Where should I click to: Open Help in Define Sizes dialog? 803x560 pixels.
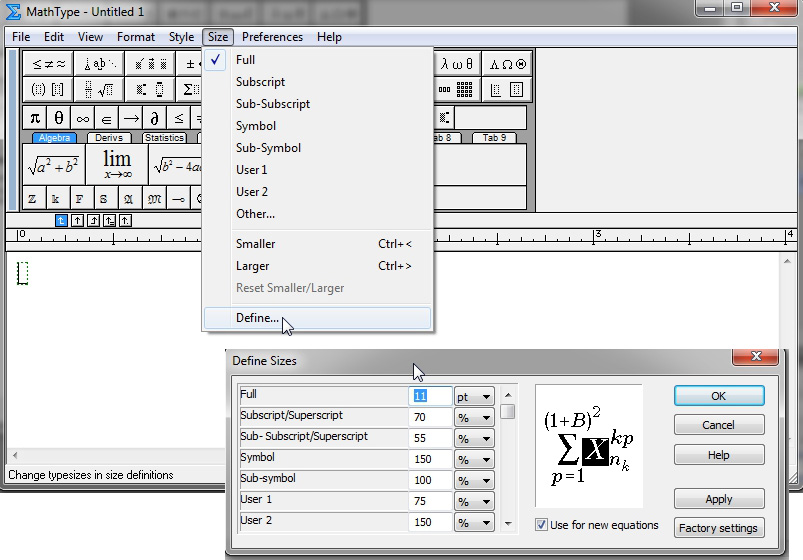coord(719,455)
